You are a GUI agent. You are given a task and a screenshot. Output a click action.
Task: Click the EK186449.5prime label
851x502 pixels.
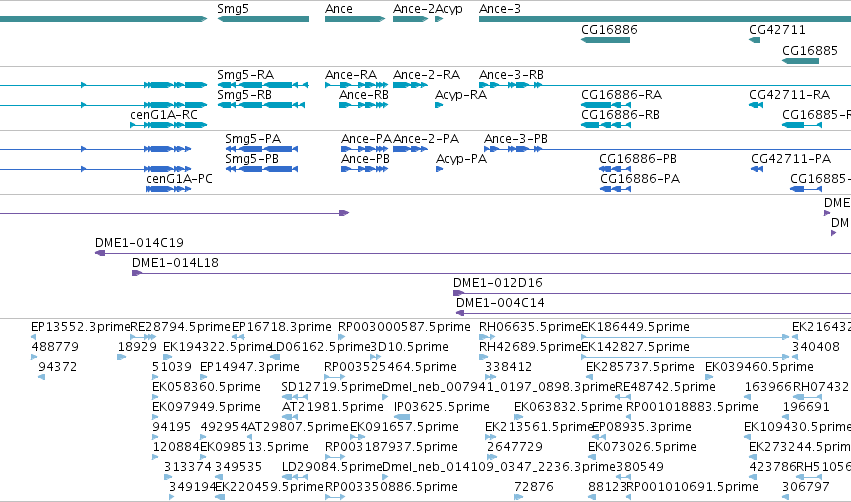(x=635, y=327)
